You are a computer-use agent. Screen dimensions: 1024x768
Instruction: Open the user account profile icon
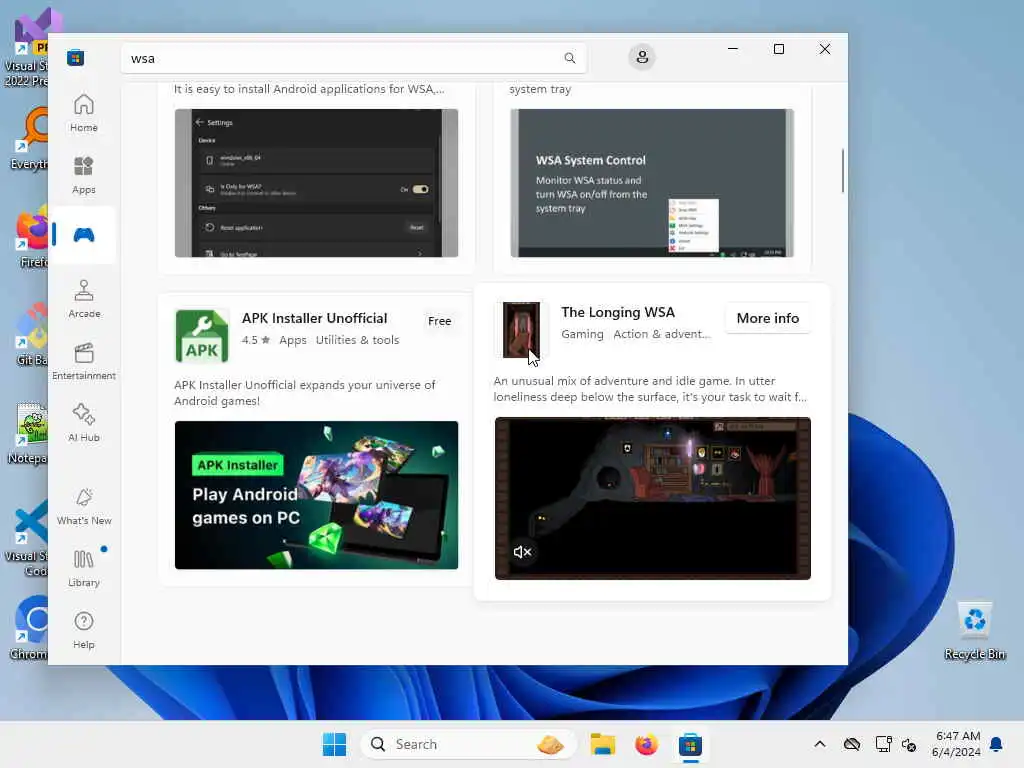642,57
